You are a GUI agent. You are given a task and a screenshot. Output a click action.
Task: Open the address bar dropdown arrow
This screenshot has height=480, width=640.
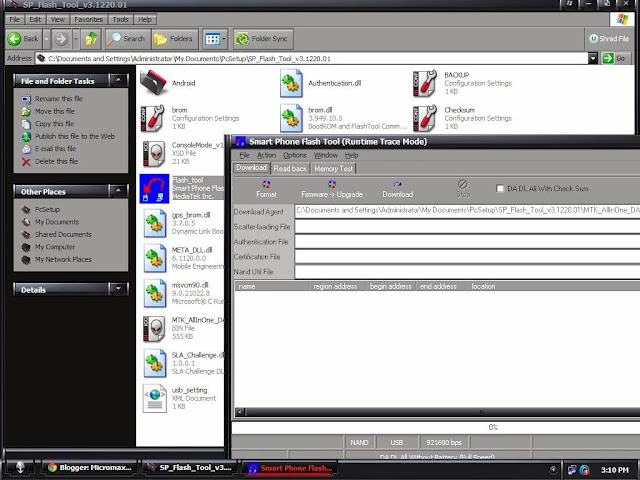point(593,58)
